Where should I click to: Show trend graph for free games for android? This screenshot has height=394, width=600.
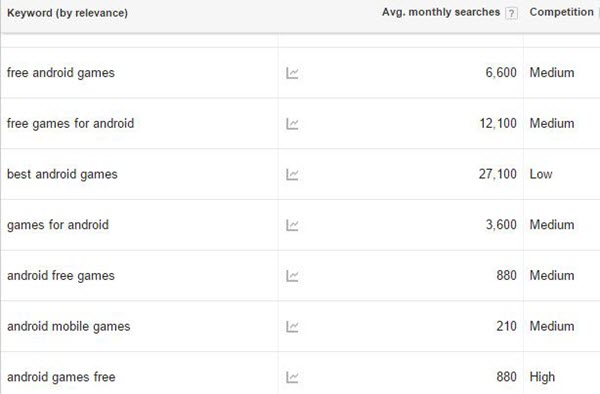292,124
